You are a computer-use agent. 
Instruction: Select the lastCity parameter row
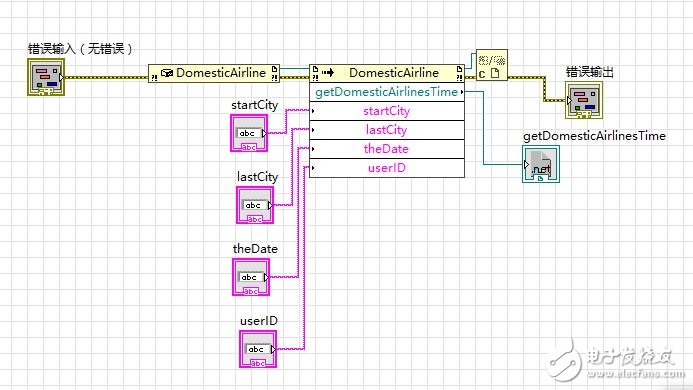coord(387,130)
